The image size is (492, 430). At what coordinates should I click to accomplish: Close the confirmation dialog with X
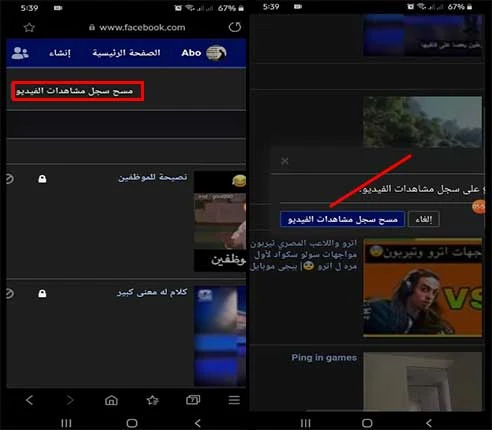[x=285, y=161]
